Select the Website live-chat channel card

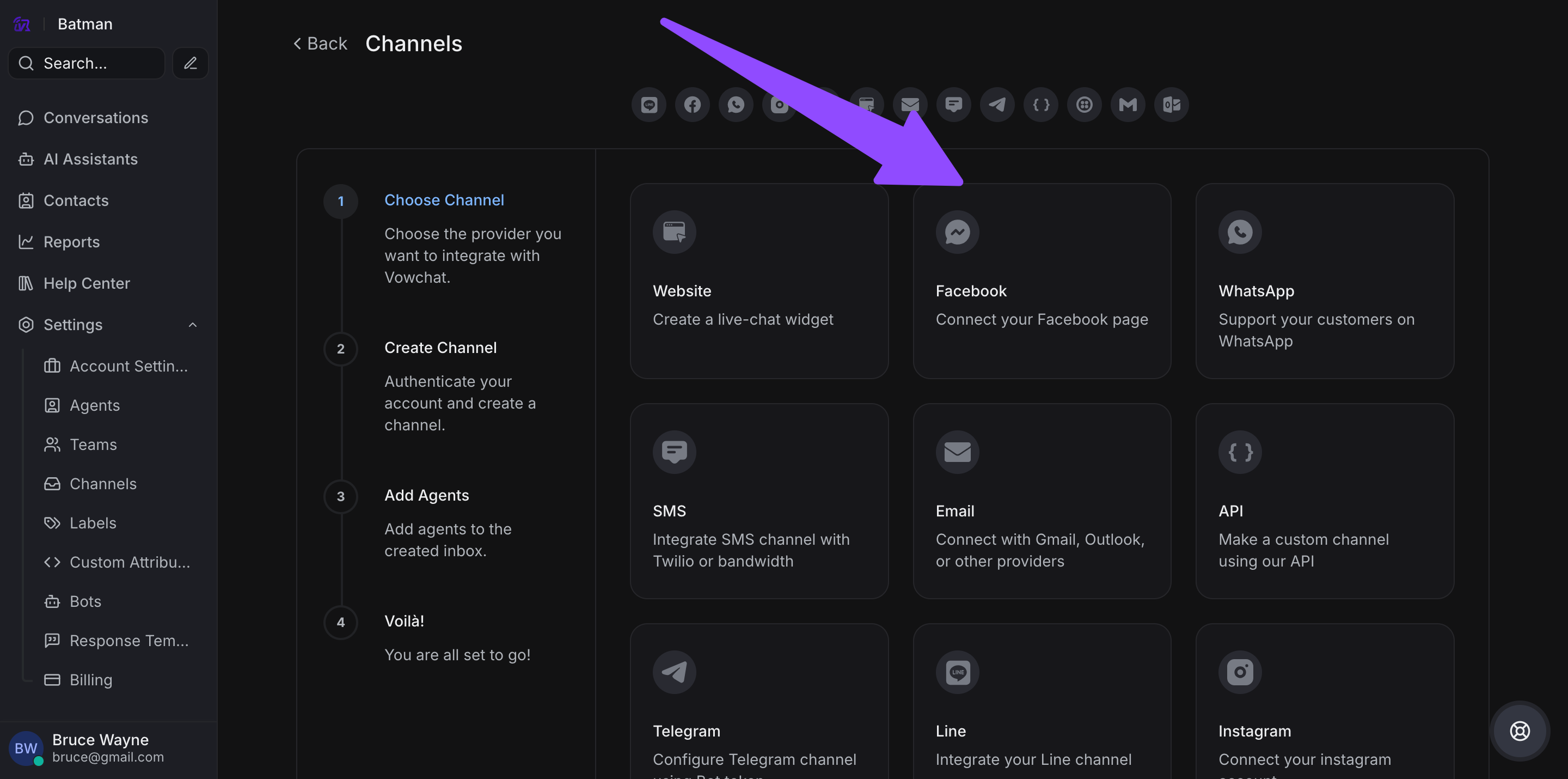coord(758,282)
